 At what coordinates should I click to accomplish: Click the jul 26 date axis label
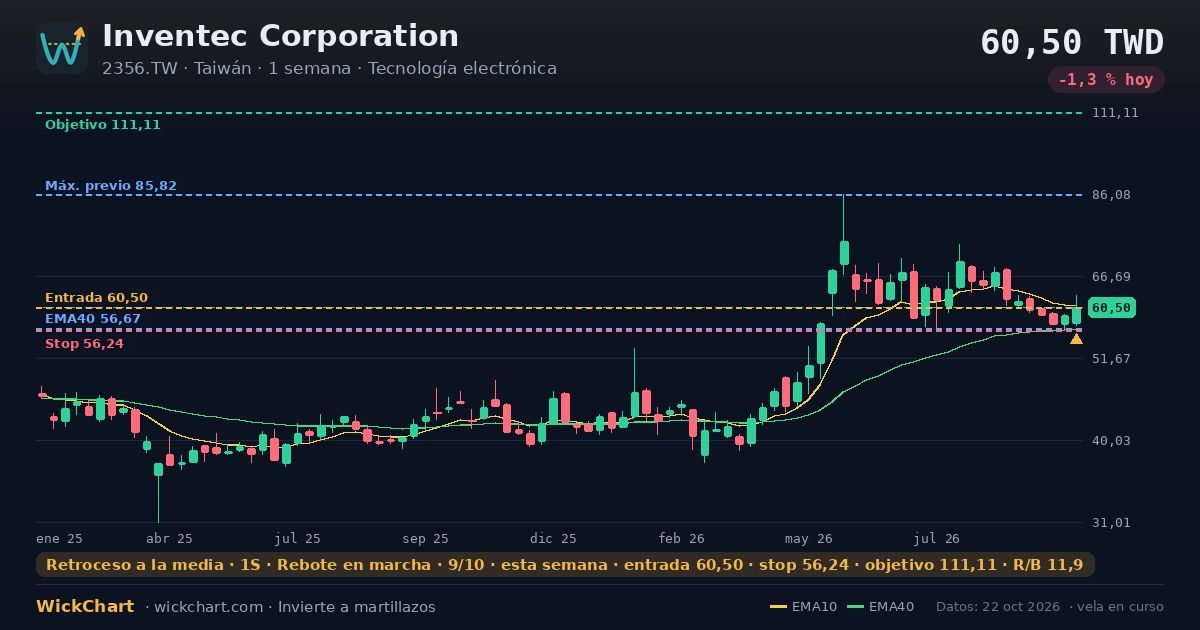pos(937,538)
